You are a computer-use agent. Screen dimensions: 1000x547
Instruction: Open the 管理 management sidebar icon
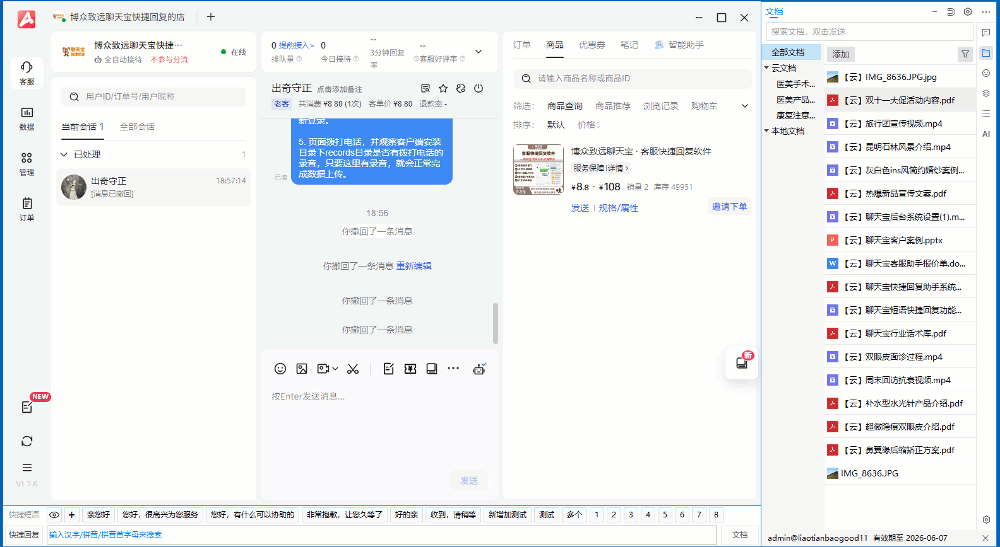pos(27,164)
